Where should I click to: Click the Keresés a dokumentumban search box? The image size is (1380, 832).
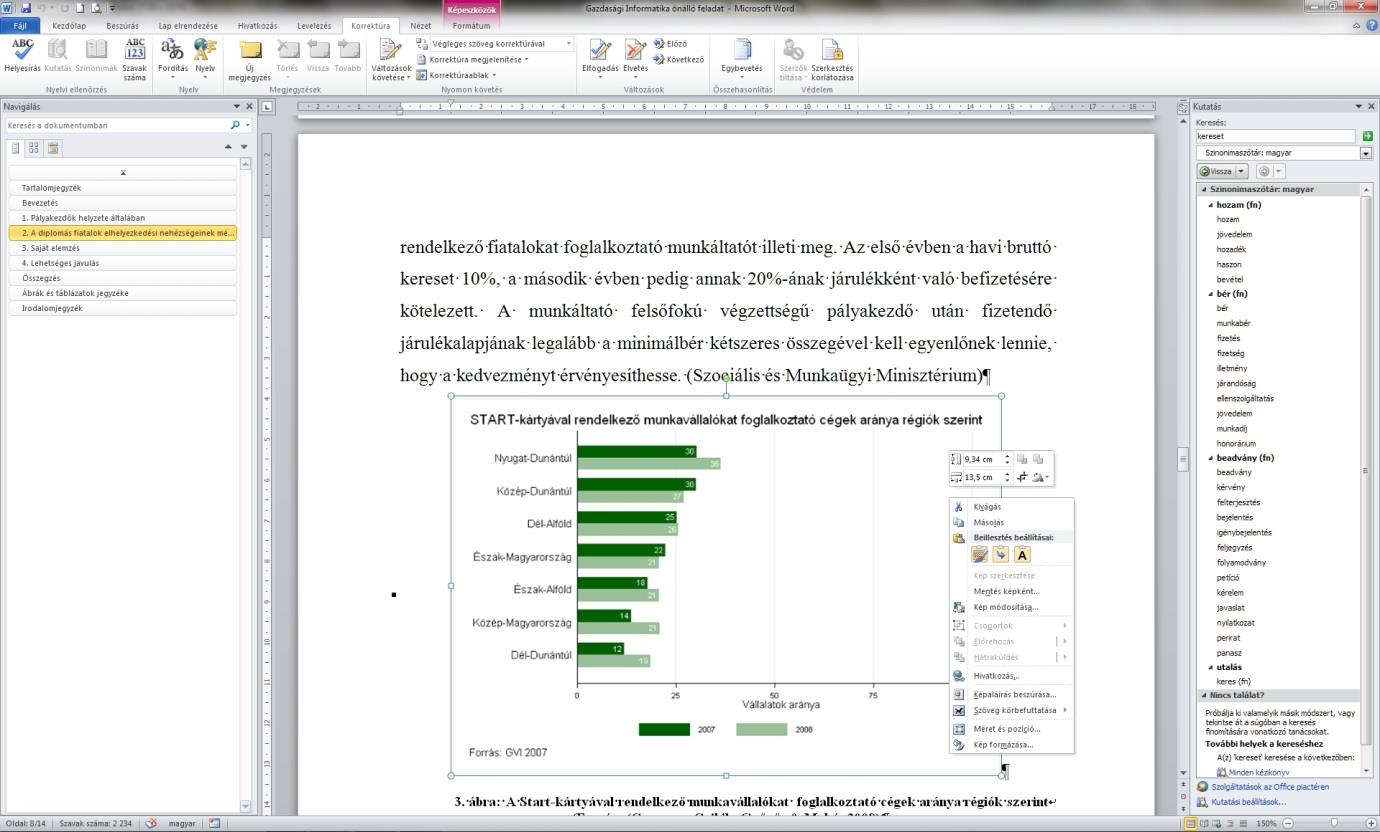pos(117,126)
